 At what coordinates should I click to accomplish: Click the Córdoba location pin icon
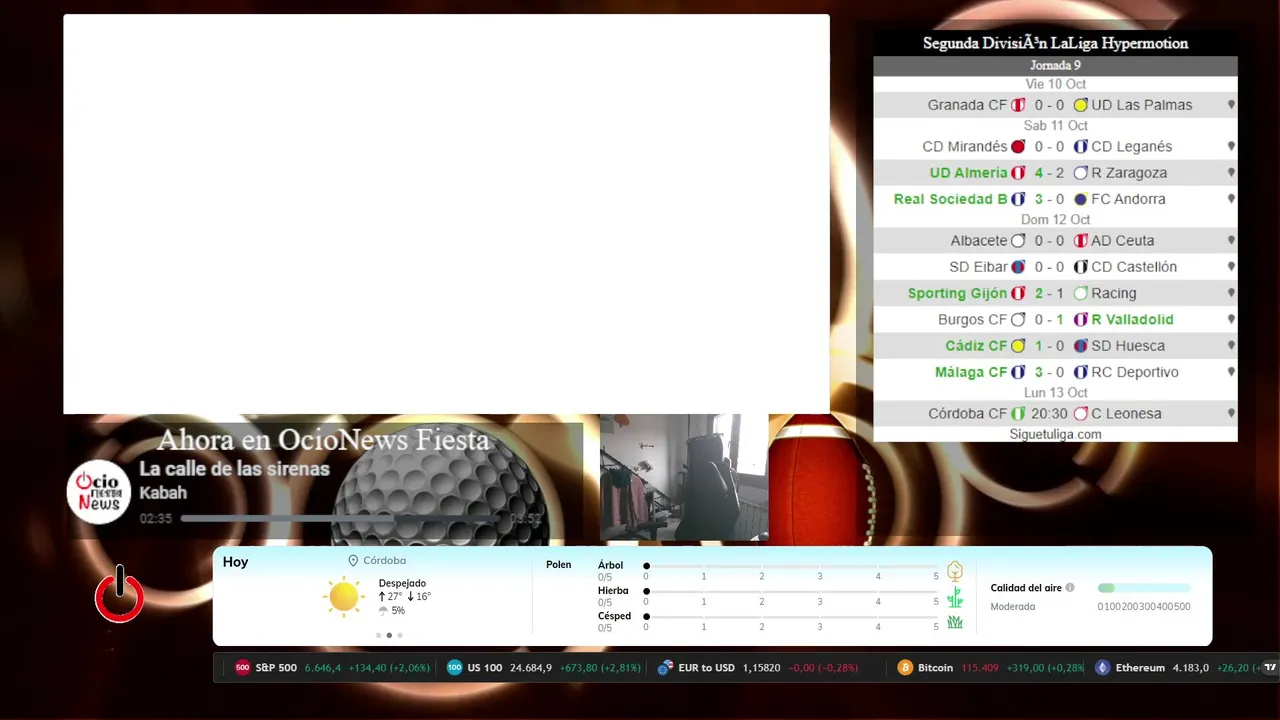pos(353,561)
